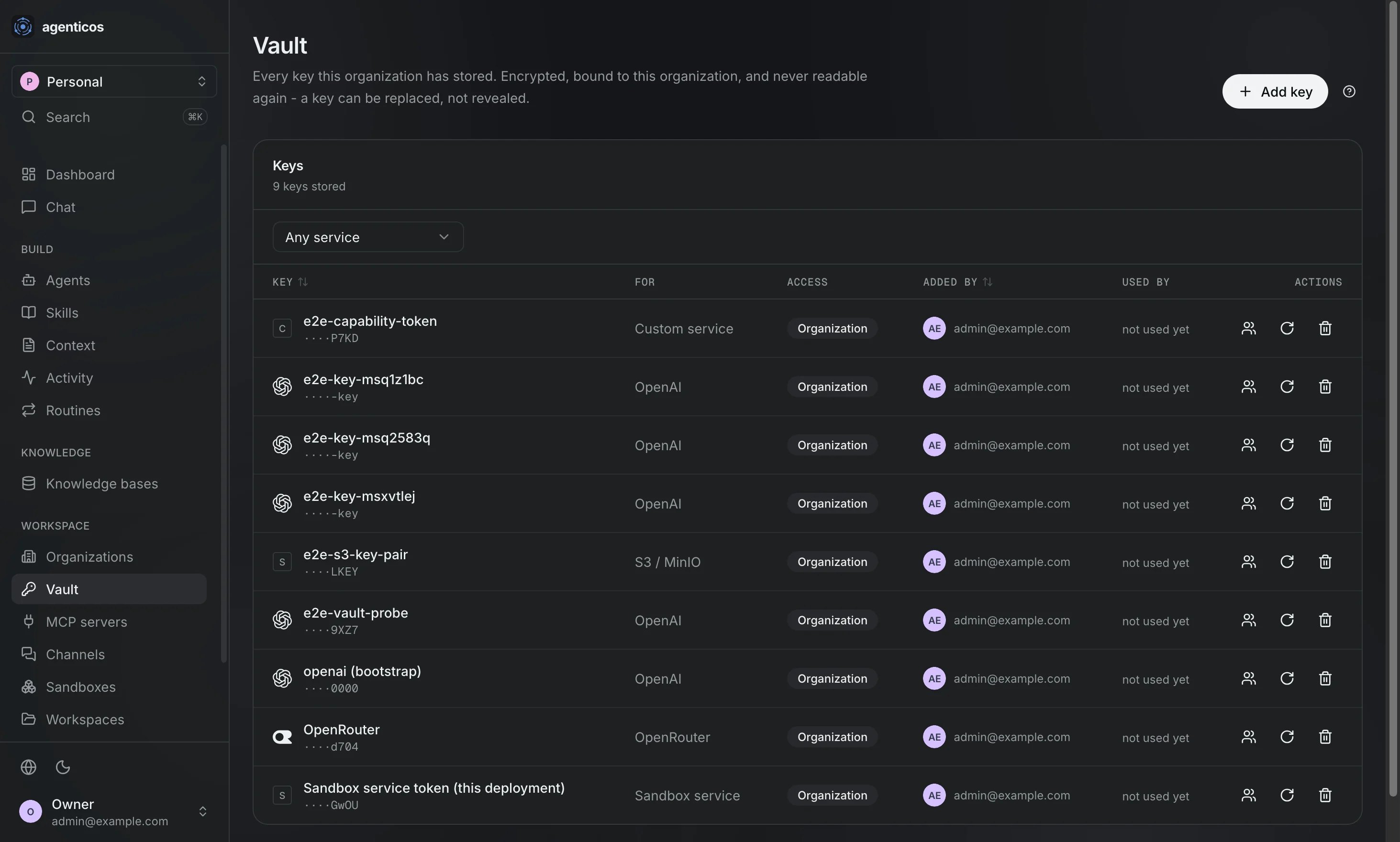Replace the e2e-key-msq2583q key
The image size is (1400, 842).
(1287, 445)
